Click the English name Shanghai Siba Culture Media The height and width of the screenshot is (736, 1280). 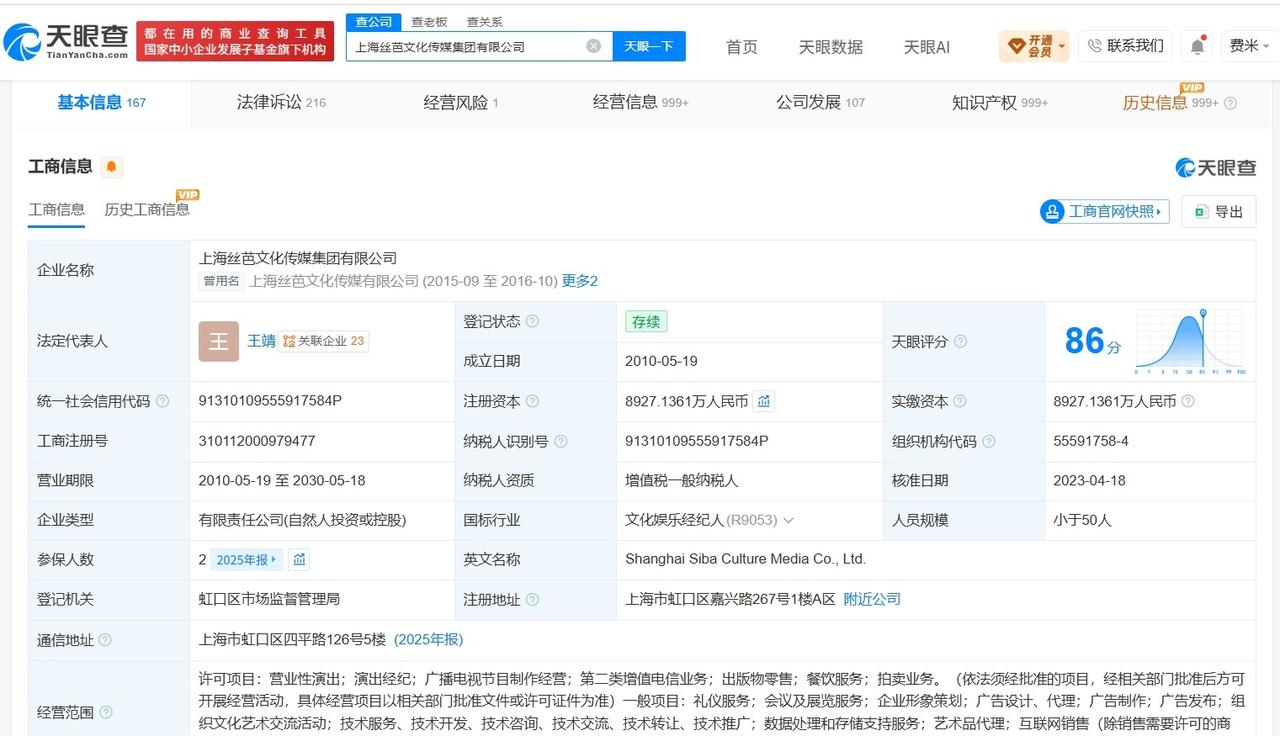click(x=745, y=560)
